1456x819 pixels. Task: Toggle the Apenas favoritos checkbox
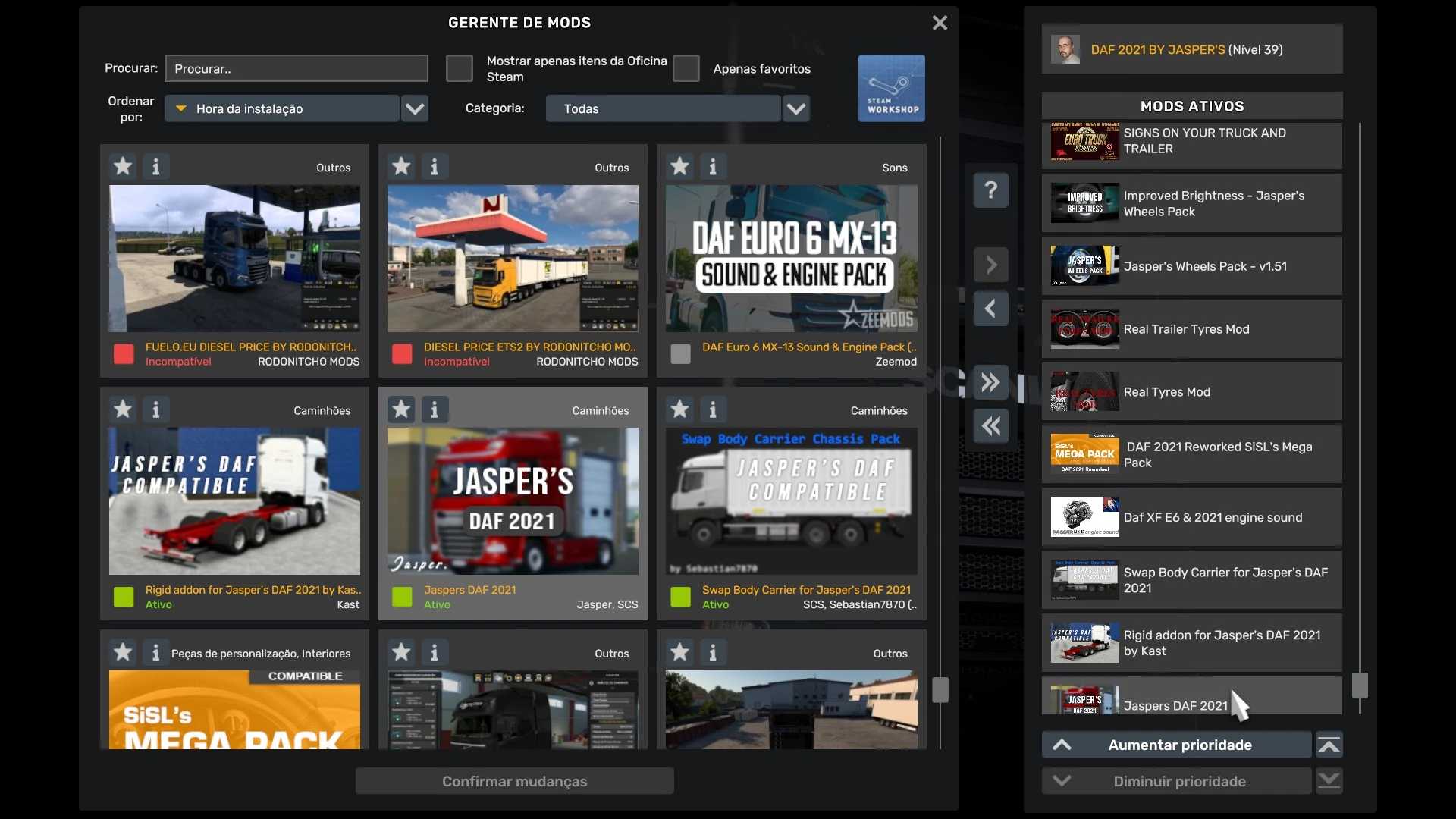(686, 68)
